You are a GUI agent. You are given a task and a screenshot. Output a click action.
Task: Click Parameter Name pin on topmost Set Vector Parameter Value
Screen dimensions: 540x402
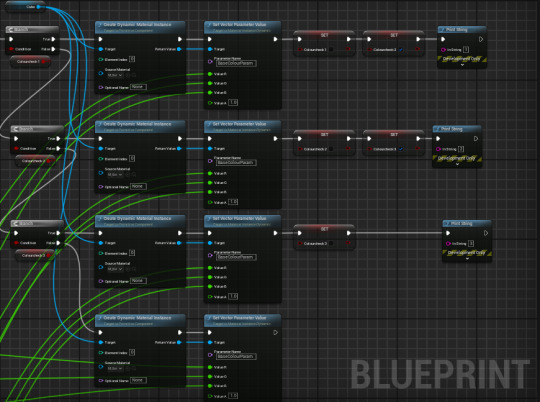[x=210, y=62]
